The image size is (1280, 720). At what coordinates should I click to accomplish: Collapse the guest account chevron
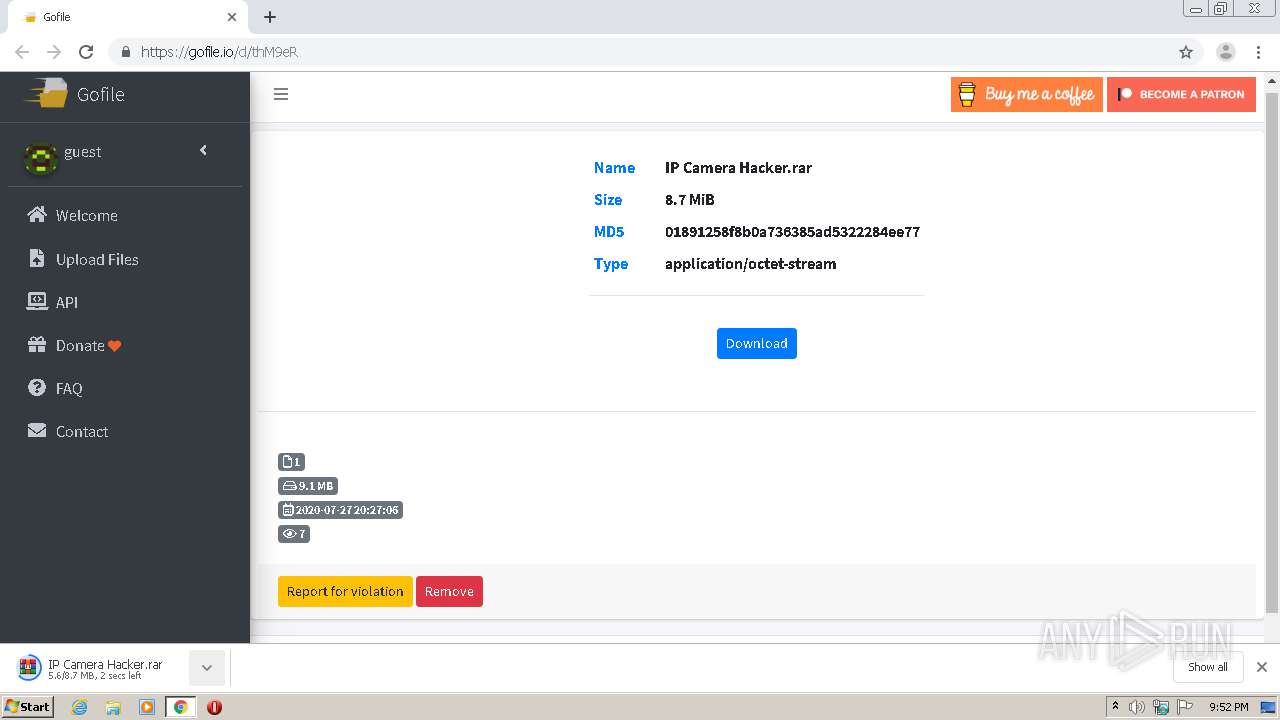(x=203, y=150)
